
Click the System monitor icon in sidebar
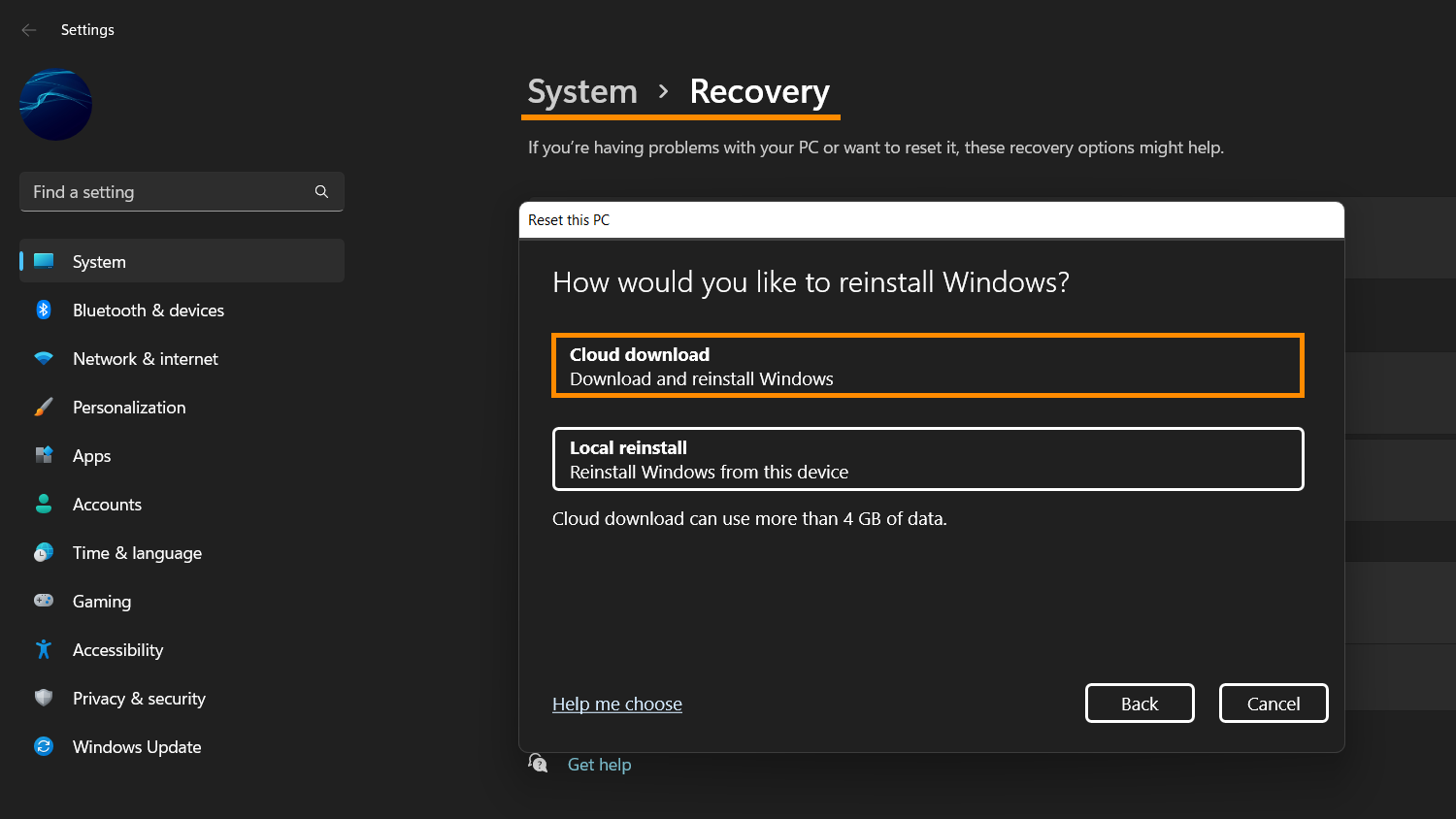click(x=44, y=261)
